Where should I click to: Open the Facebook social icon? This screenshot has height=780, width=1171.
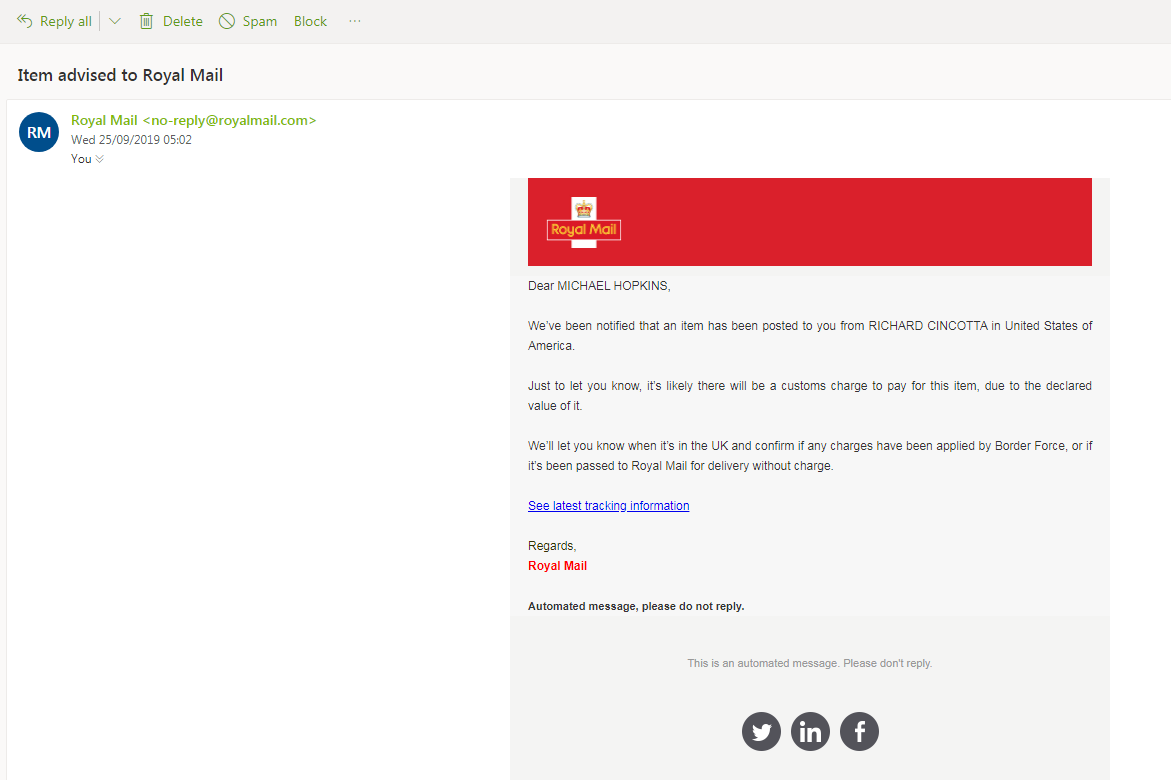[859, 732]
